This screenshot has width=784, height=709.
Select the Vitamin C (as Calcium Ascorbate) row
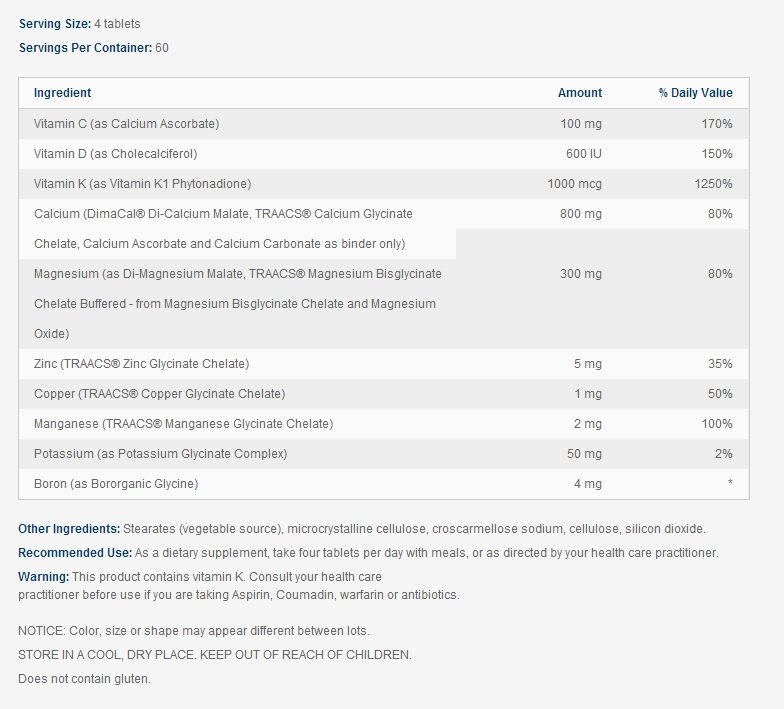point(126,124)
